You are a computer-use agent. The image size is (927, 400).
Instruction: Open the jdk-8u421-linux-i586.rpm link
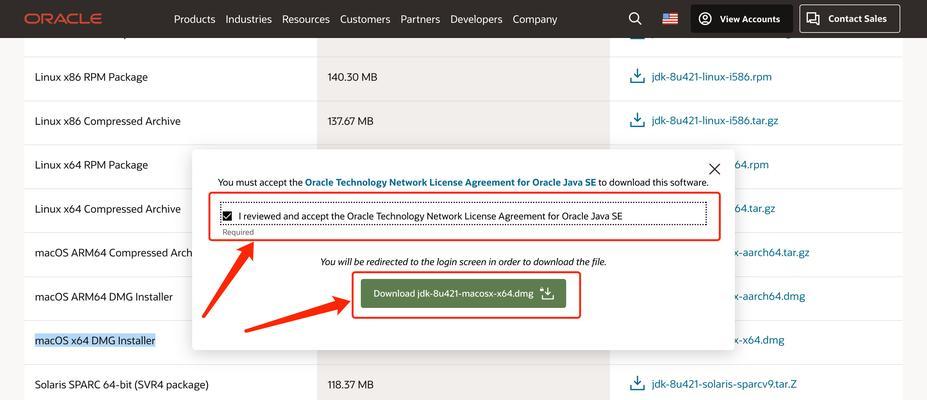(x=711, y=77)
